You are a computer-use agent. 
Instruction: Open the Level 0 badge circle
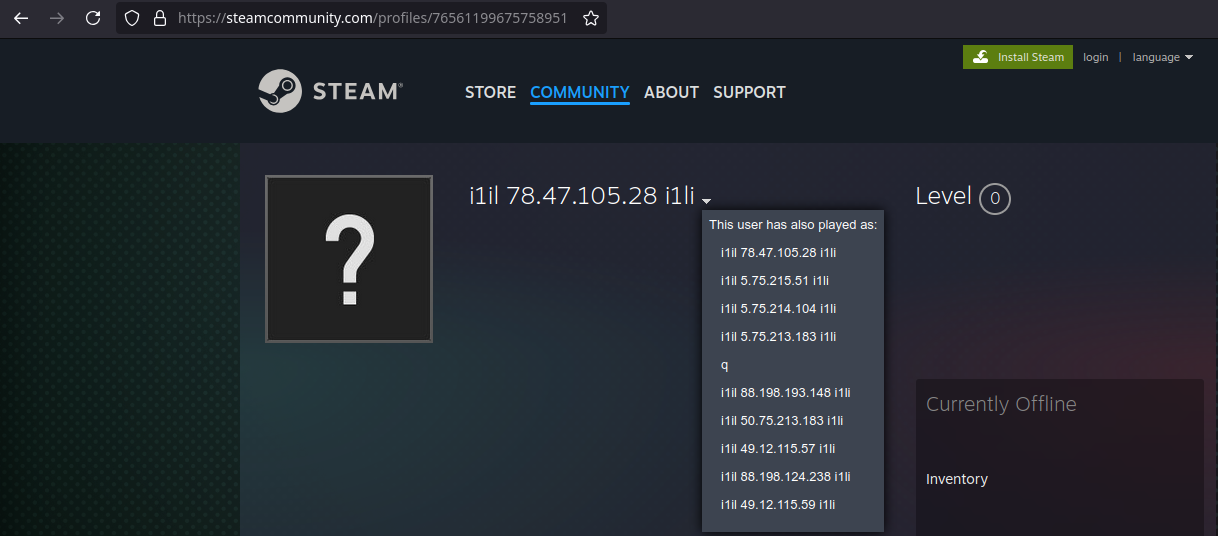click(x=994, y=198)
